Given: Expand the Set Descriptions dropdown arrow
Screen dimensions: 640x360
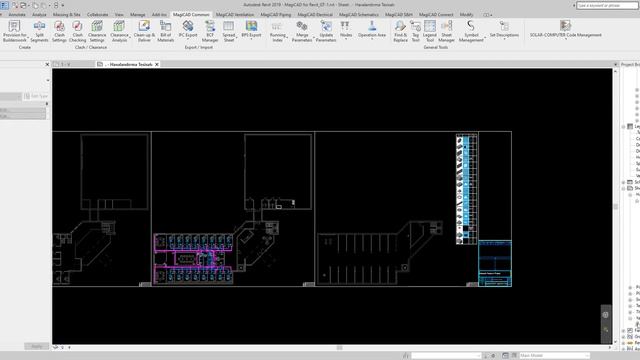Looking at the screenshot, I should click(x=504, y=40).
